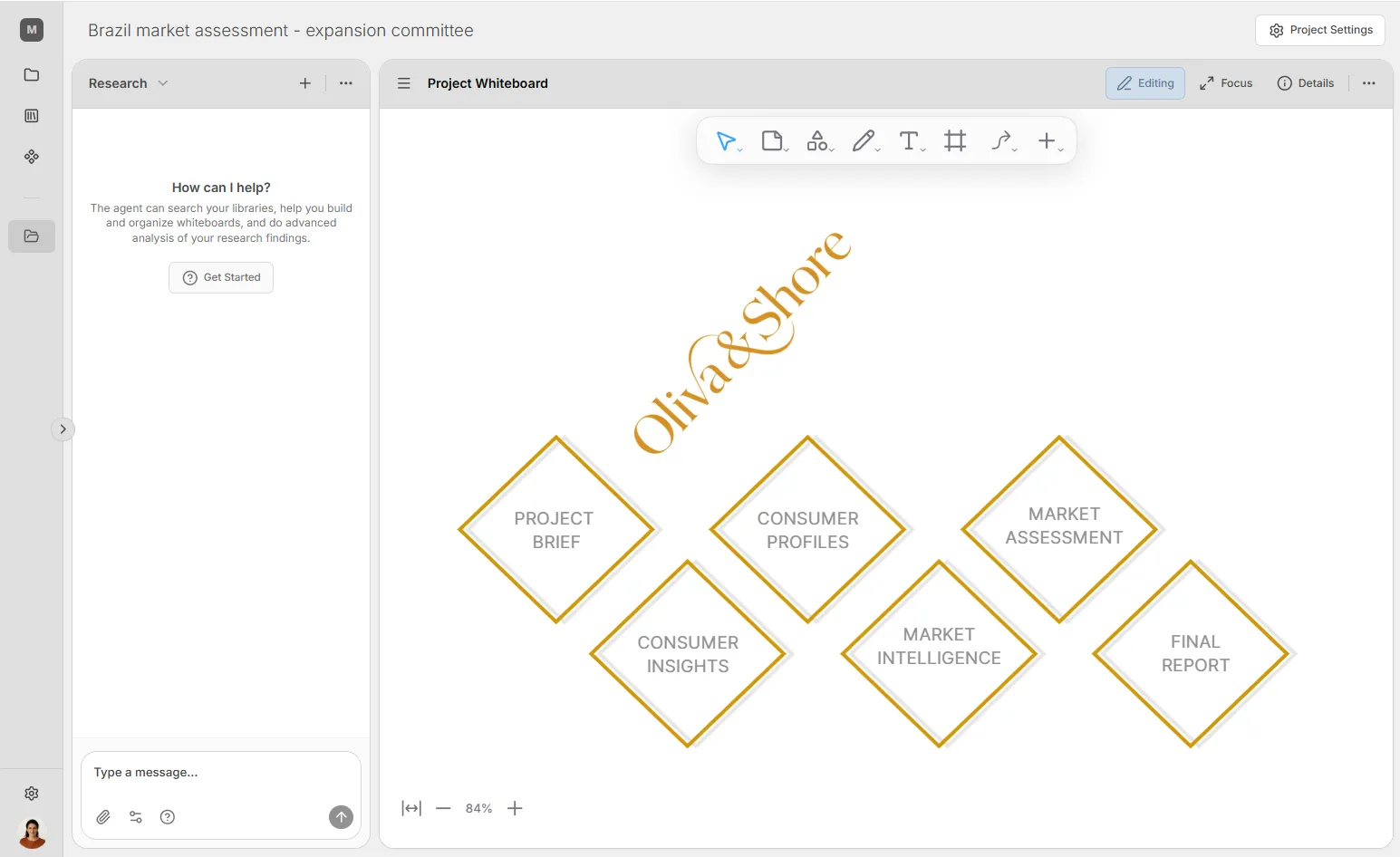Fit whiteboard to width icon
The image size is (1400, 857).
click(x=411, y=808)
